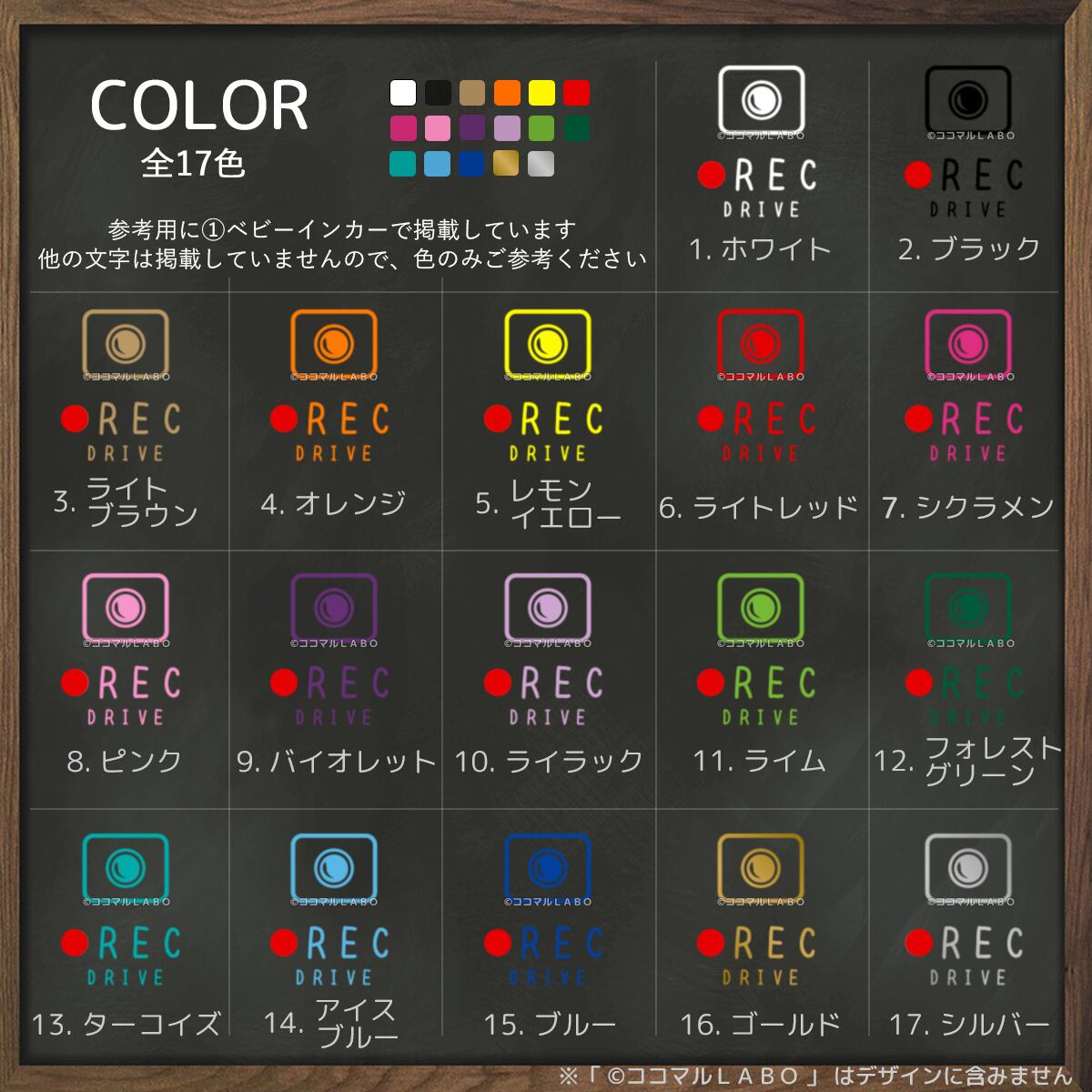Click the 6. ライトレッド label
The image size is (1092, 1092).
point(759,507)
